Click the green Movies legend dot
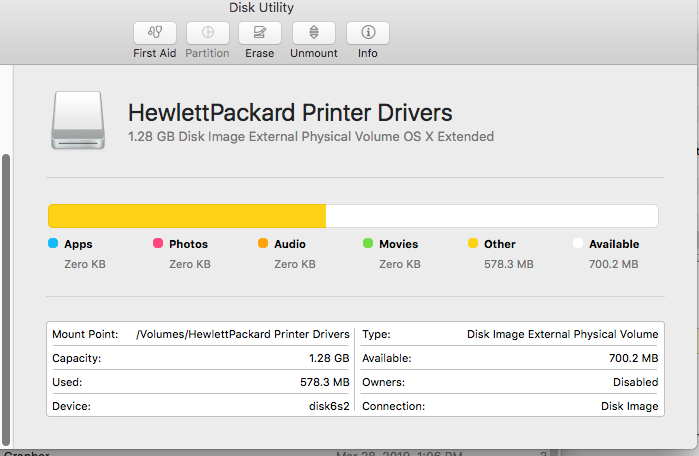The height and width of the screenshot is (456, 699). pos(368,243)
